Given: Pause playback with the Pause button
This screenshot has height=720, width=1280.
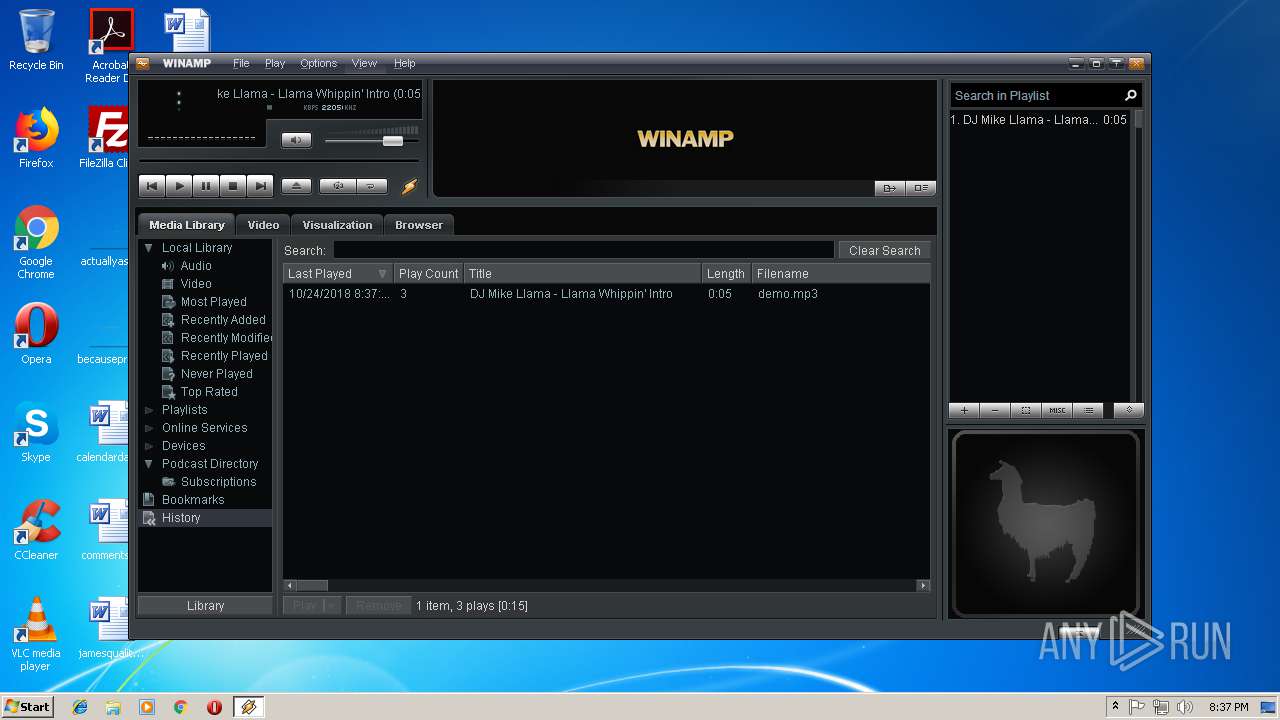Looking at the screenshot, I should (x=206, y=186).
